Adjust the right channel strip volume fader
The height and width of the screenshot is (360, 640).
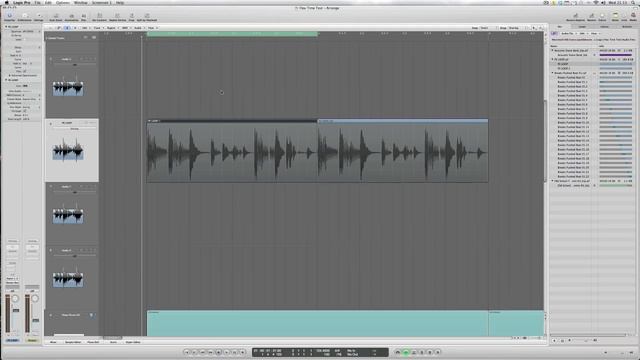pyautogui.click(x=36, y=320)
